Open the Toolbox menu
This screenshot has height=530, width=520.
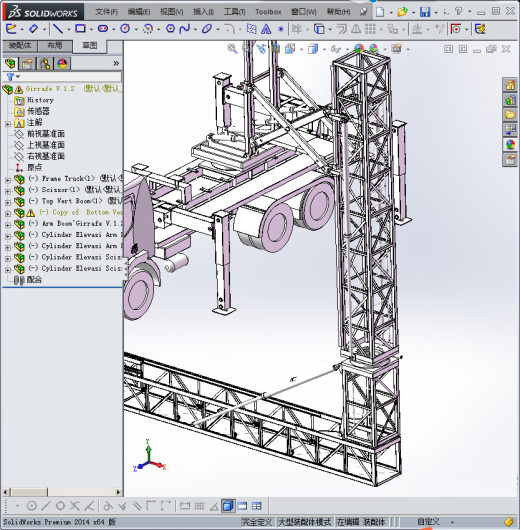tap(268, 12)
